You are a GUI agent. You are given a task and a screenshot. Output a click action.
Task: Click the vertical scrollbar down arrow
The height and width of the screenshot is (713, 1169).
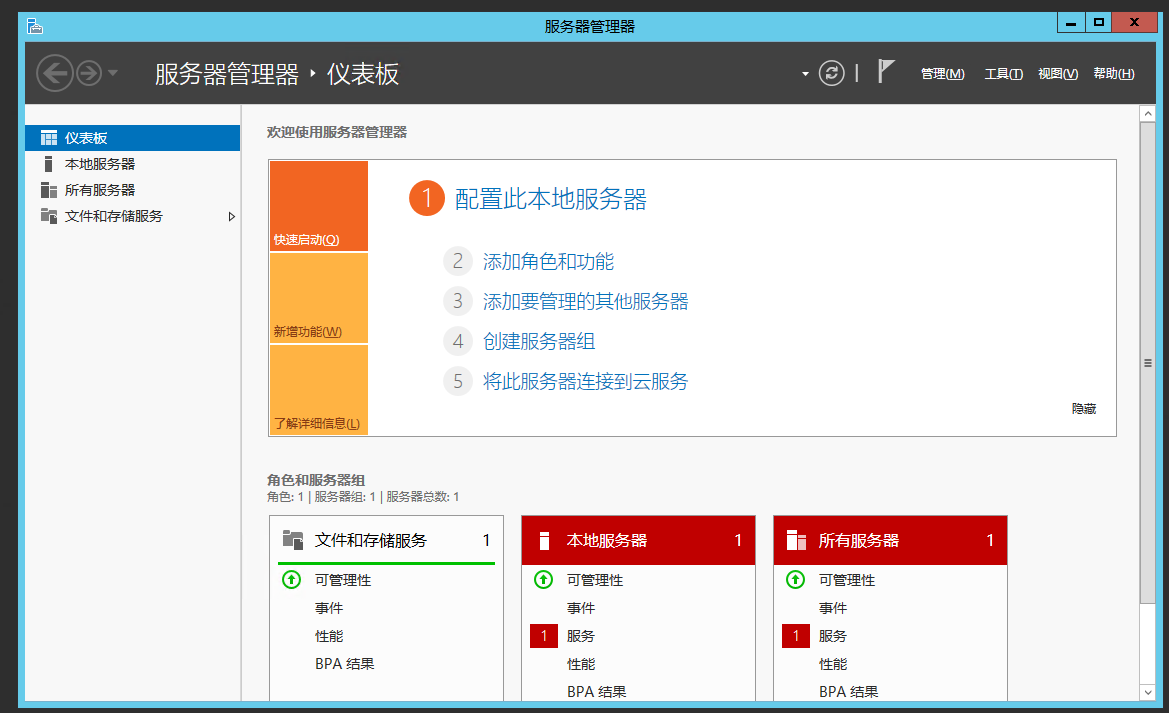pos(1147,691)
